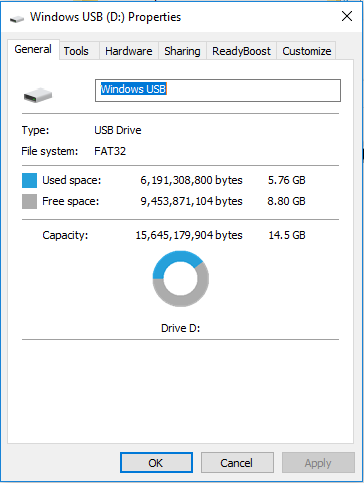The width and height of the screenshot is (364, 483).
Task: Click the 'FAT32' file system value
Action: [110, 151]
